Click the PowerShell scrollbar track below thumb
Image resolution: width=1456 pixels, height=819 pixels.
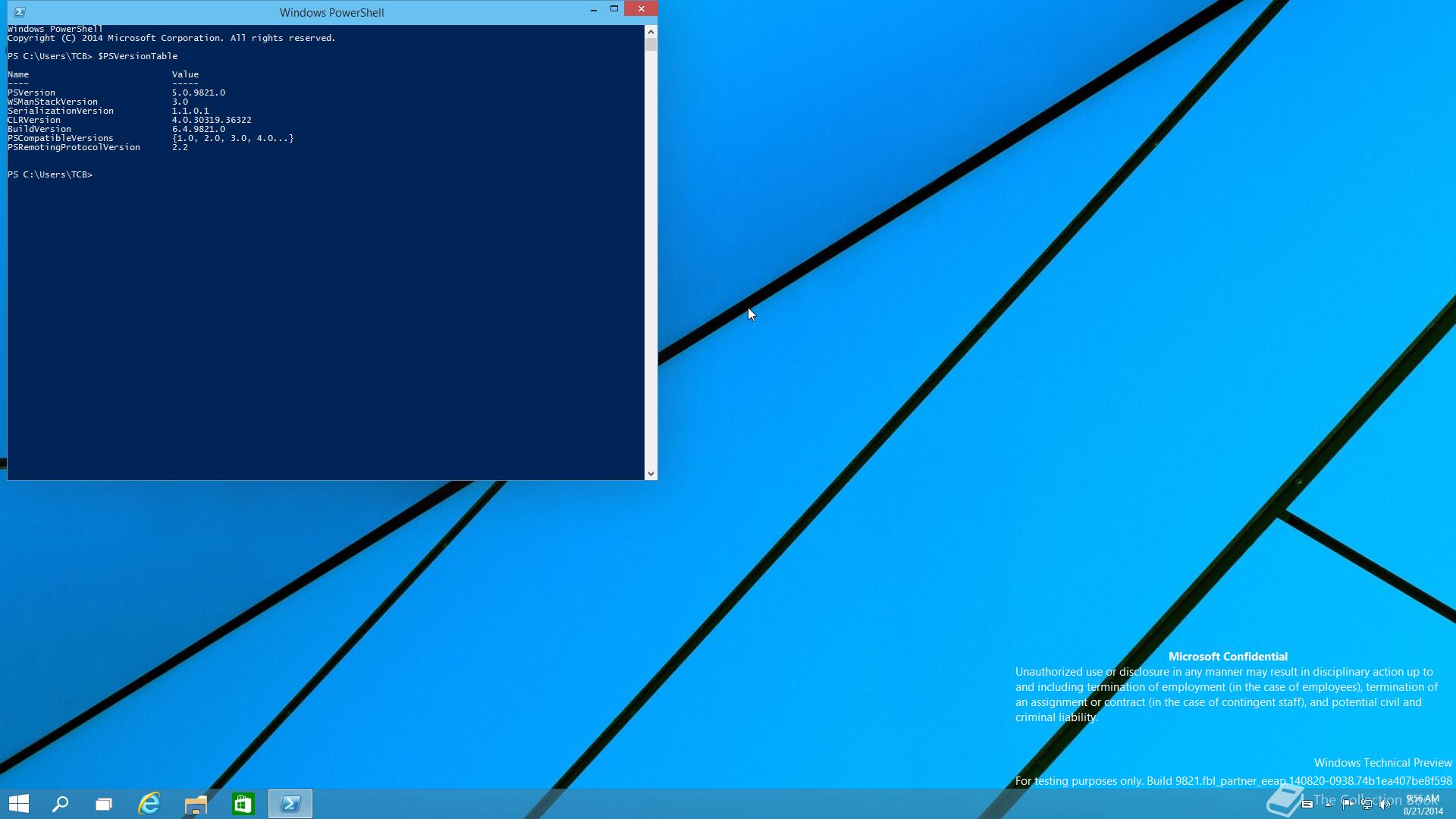[x=651, y=258]
